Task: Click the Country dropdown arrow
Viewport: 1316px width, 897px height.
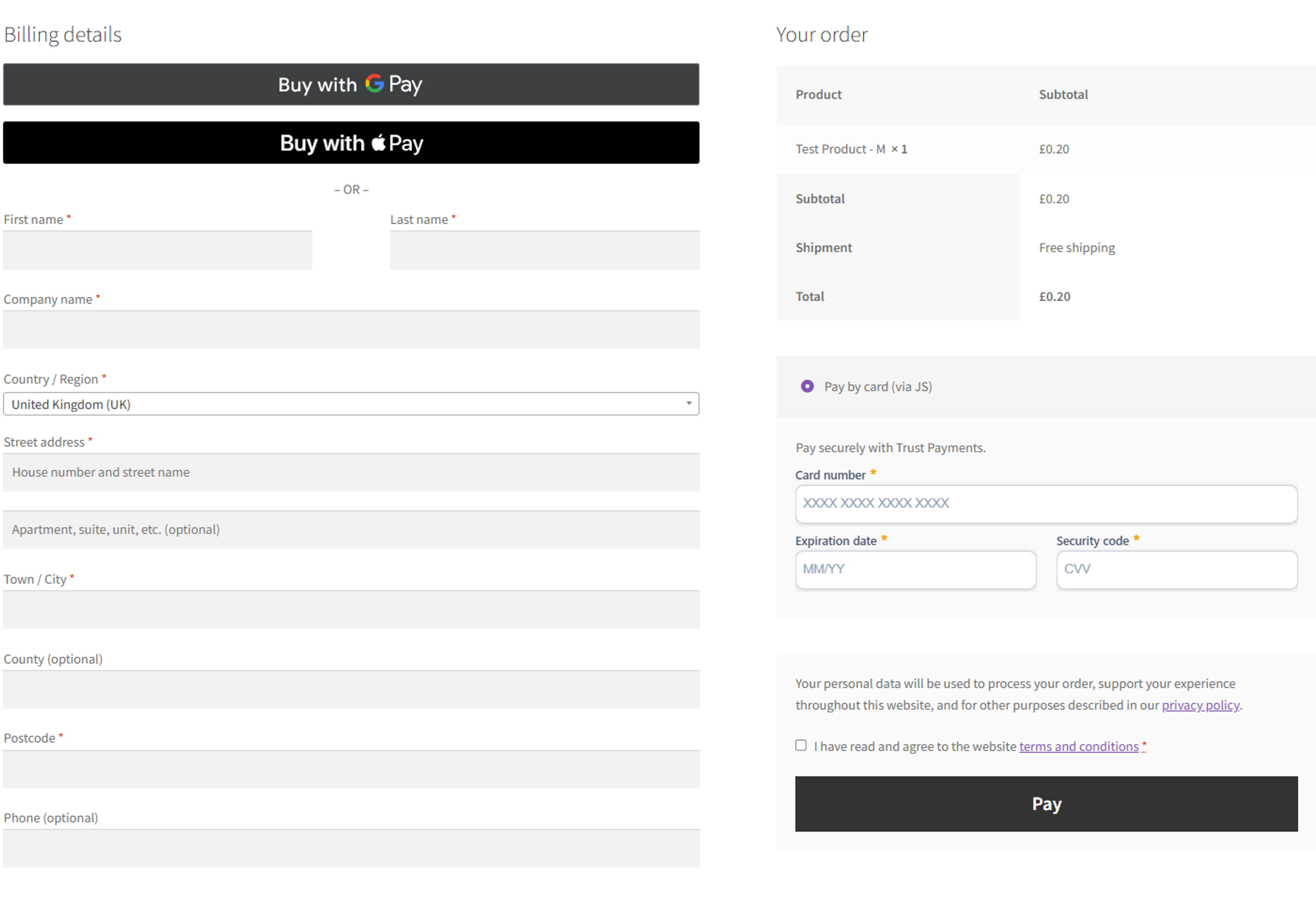Action: tap(689, 404)
